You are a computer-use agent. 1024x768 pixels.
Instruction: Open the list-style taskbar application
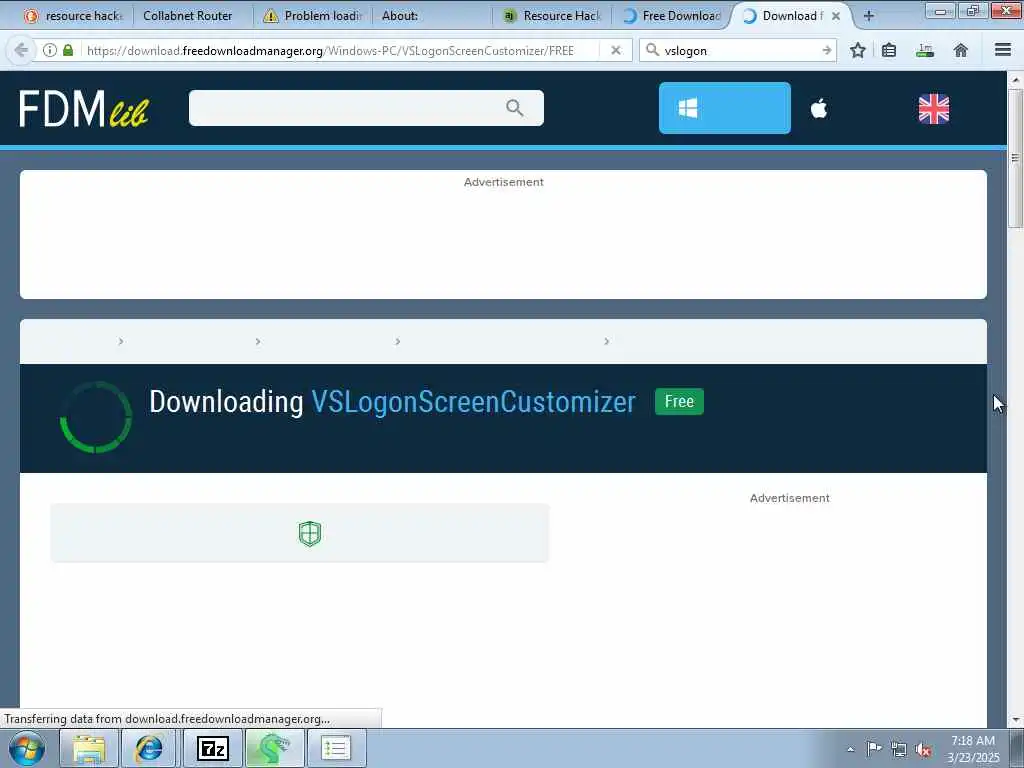(x=336, y=748)
